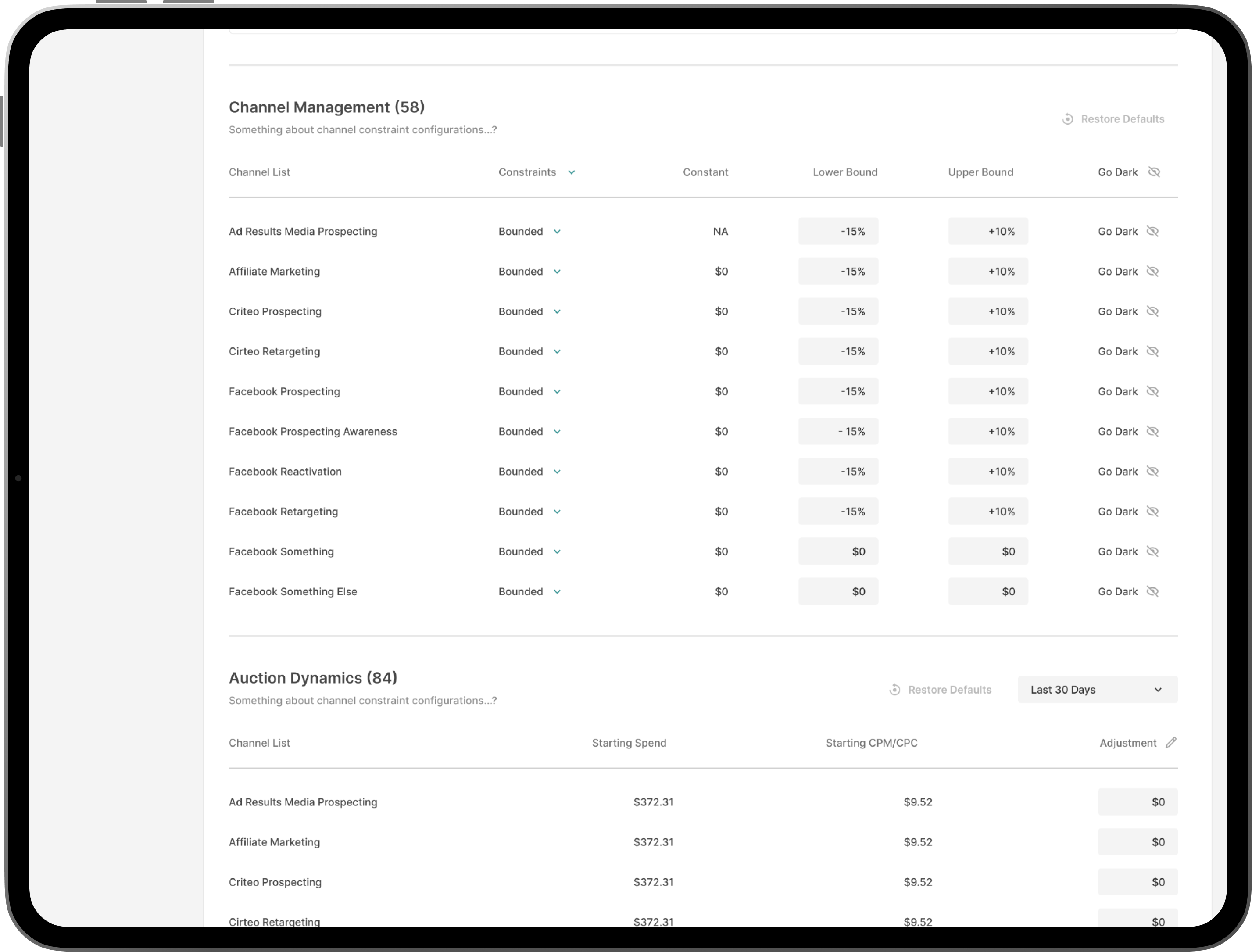Click Restore Defaults text in Channel Management

pos(1122,119)
